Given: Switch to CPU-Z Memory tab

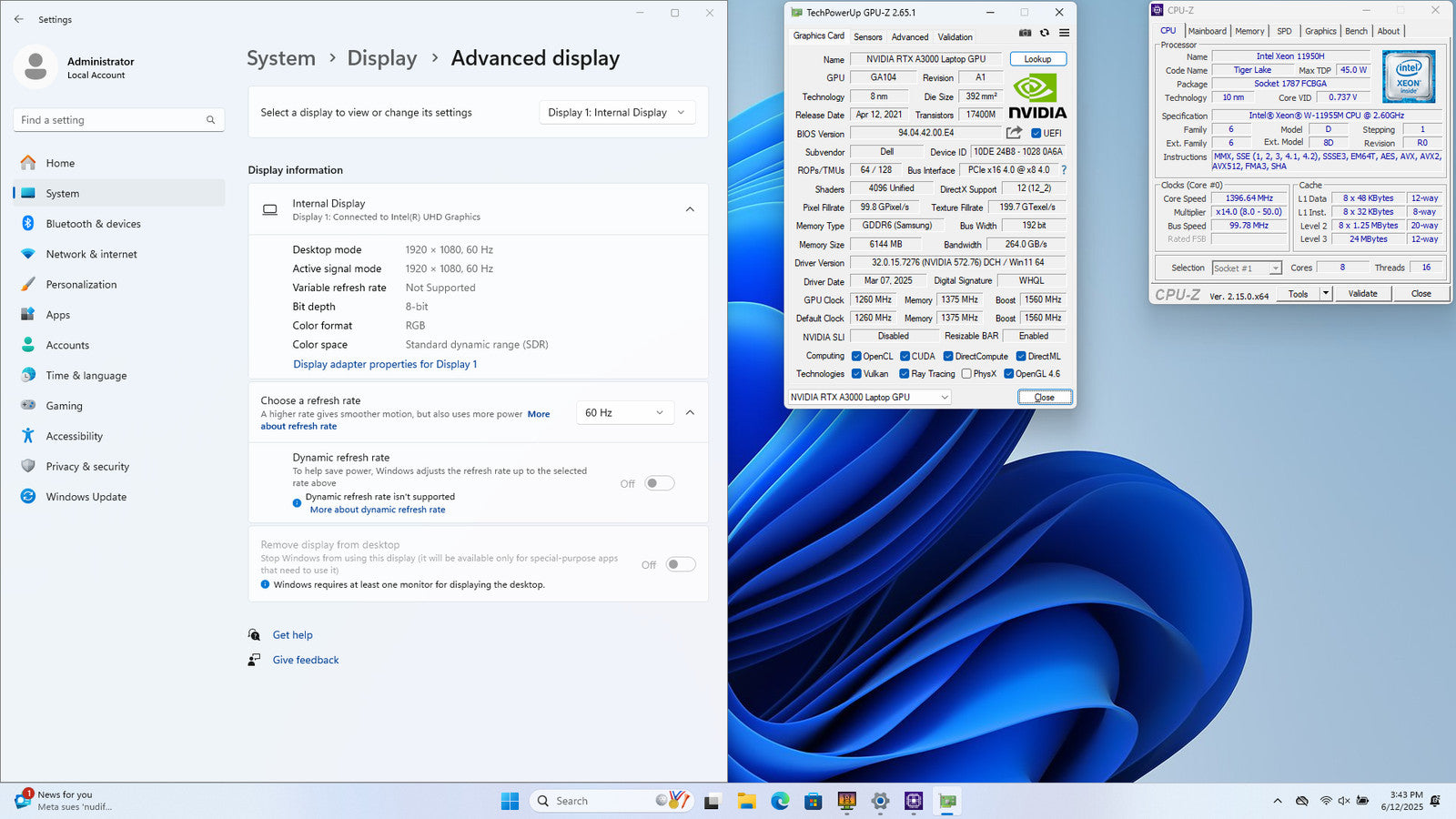Looking at the screenshot, I should 1249,31.
